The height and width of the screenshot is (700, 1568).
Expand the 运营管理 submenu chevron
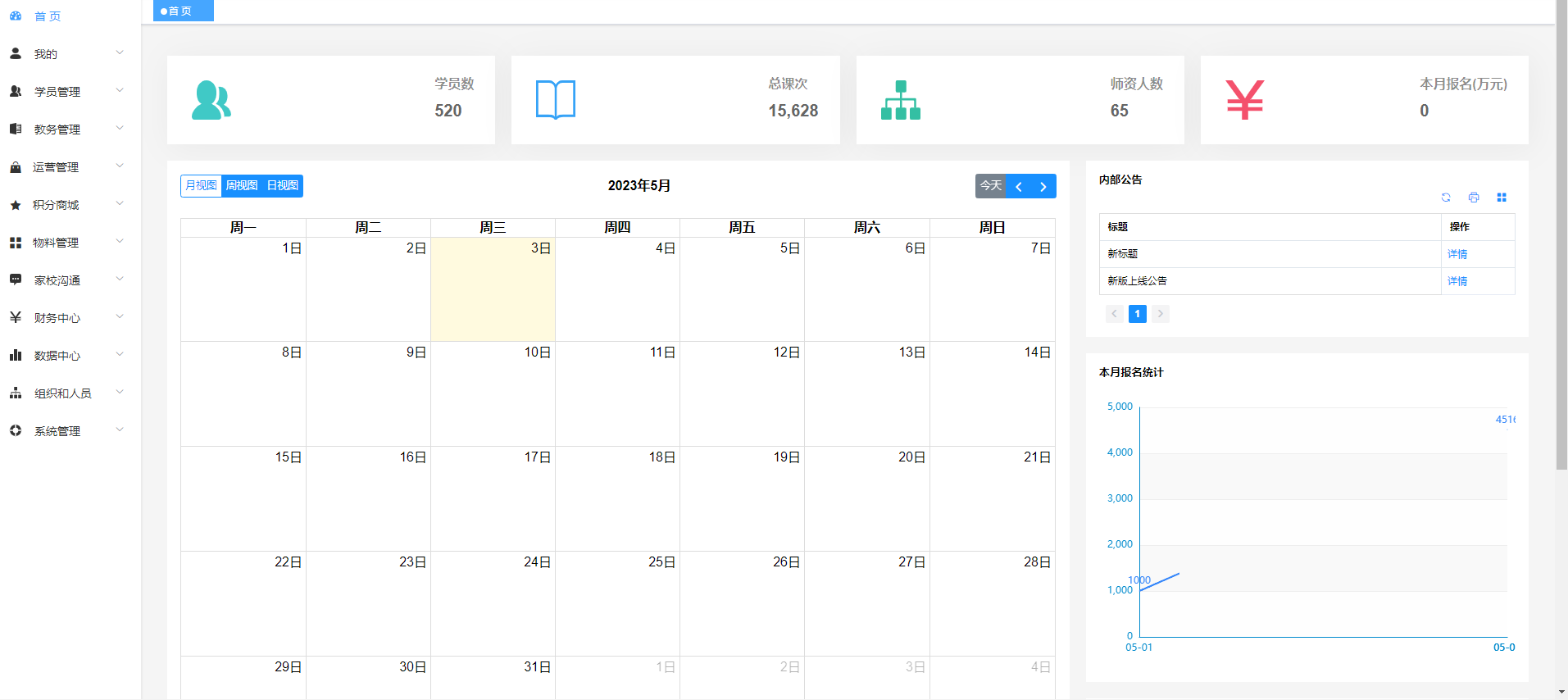point(120,166)
